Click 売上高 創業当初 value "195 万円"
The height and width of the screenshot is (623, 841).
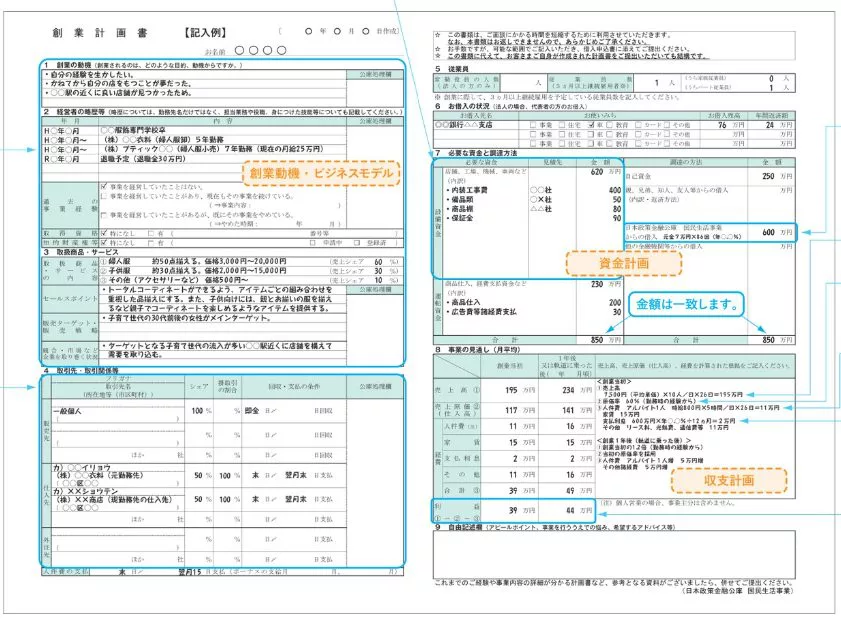pyautogui.click(x=520, y=390)
